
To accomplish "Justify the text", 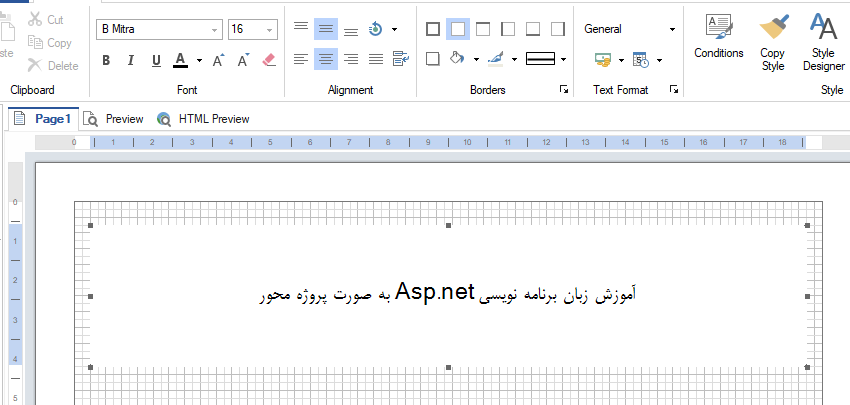I will click(376, 59).
